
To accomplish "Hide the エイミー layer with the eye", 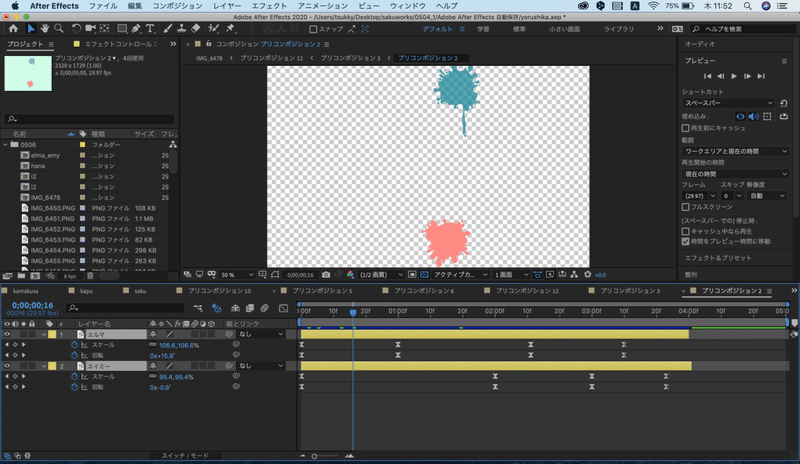I will (7, 366).
